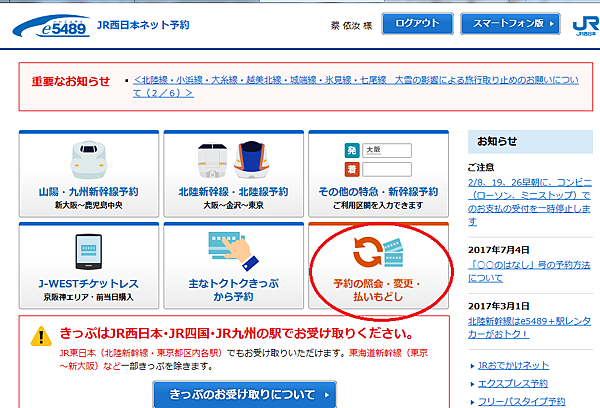The height and width of the screenshot is (408, 600).
Task: Click the 2017年7月4日 date text
Action: pos(499,250)
